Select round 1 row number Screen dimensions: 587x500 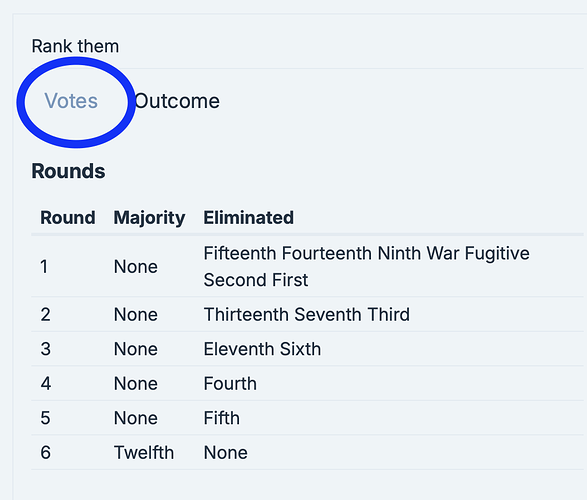click(44, 266)
